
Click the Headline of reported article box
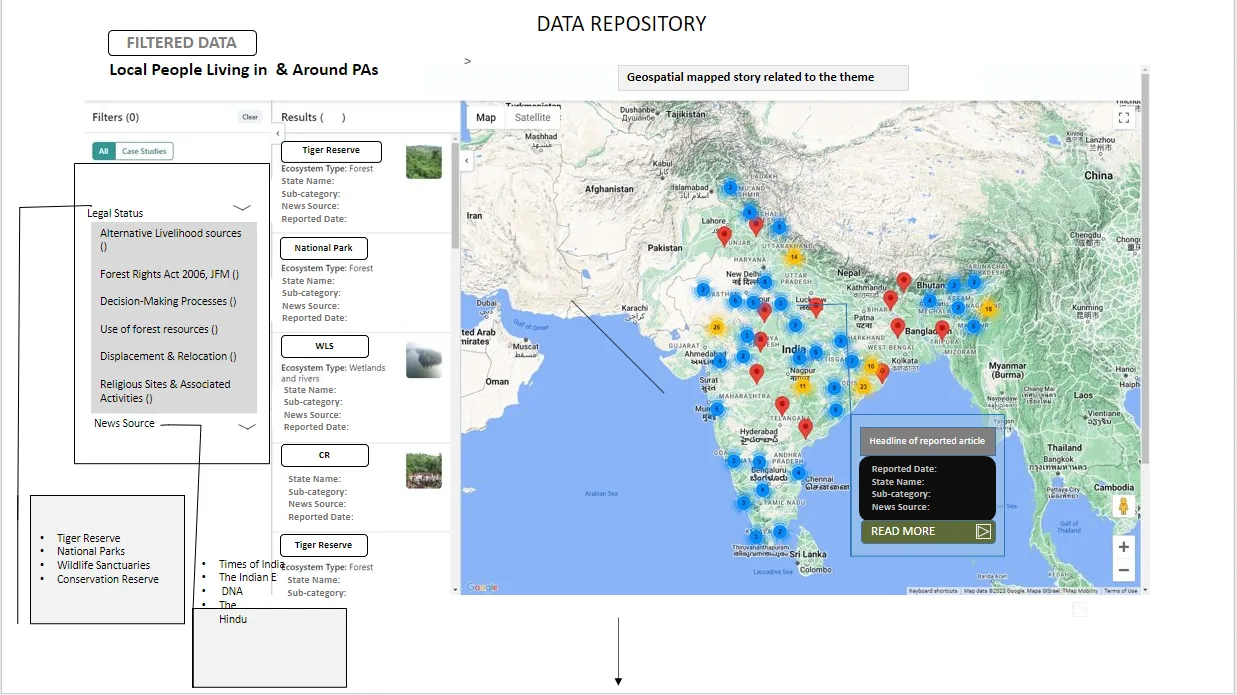(x=927, y=441)
